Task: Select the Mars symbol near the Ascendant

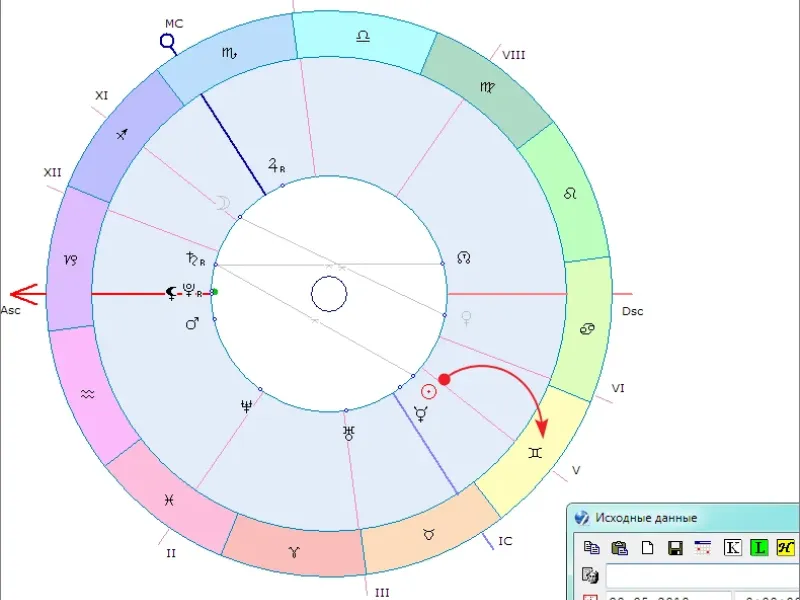Action: coord(193,323)
